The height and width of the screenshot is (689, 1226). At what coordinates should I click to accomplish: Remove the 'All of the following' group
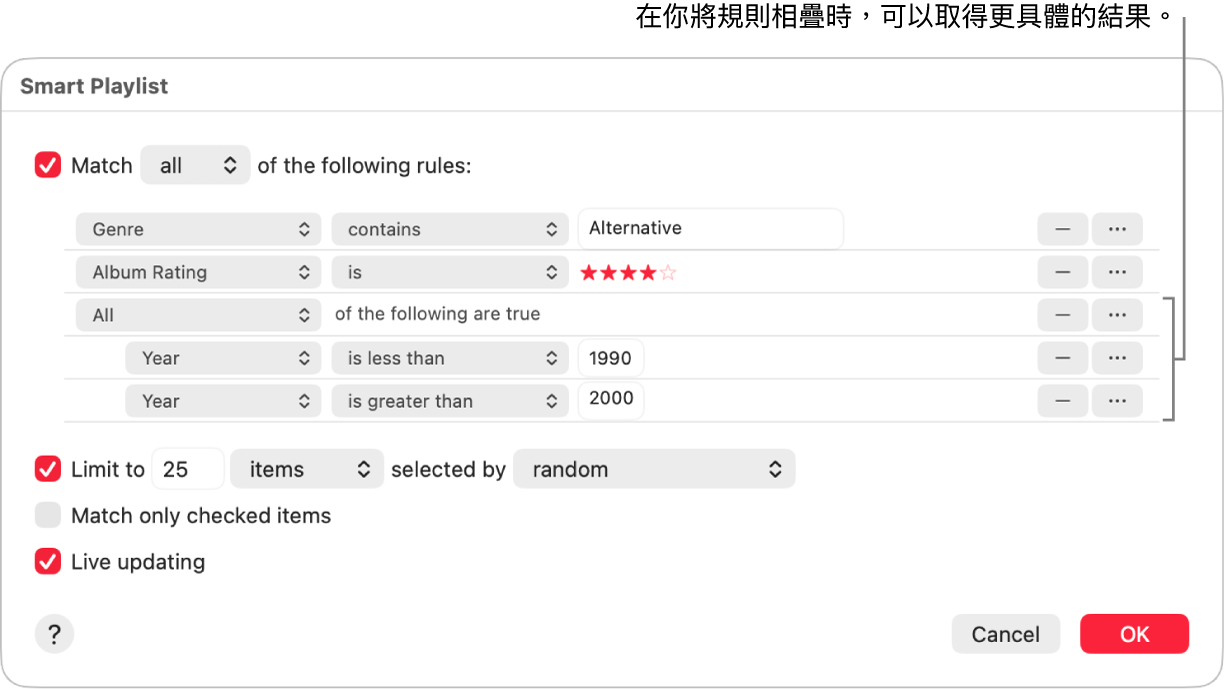point(1063,315)
